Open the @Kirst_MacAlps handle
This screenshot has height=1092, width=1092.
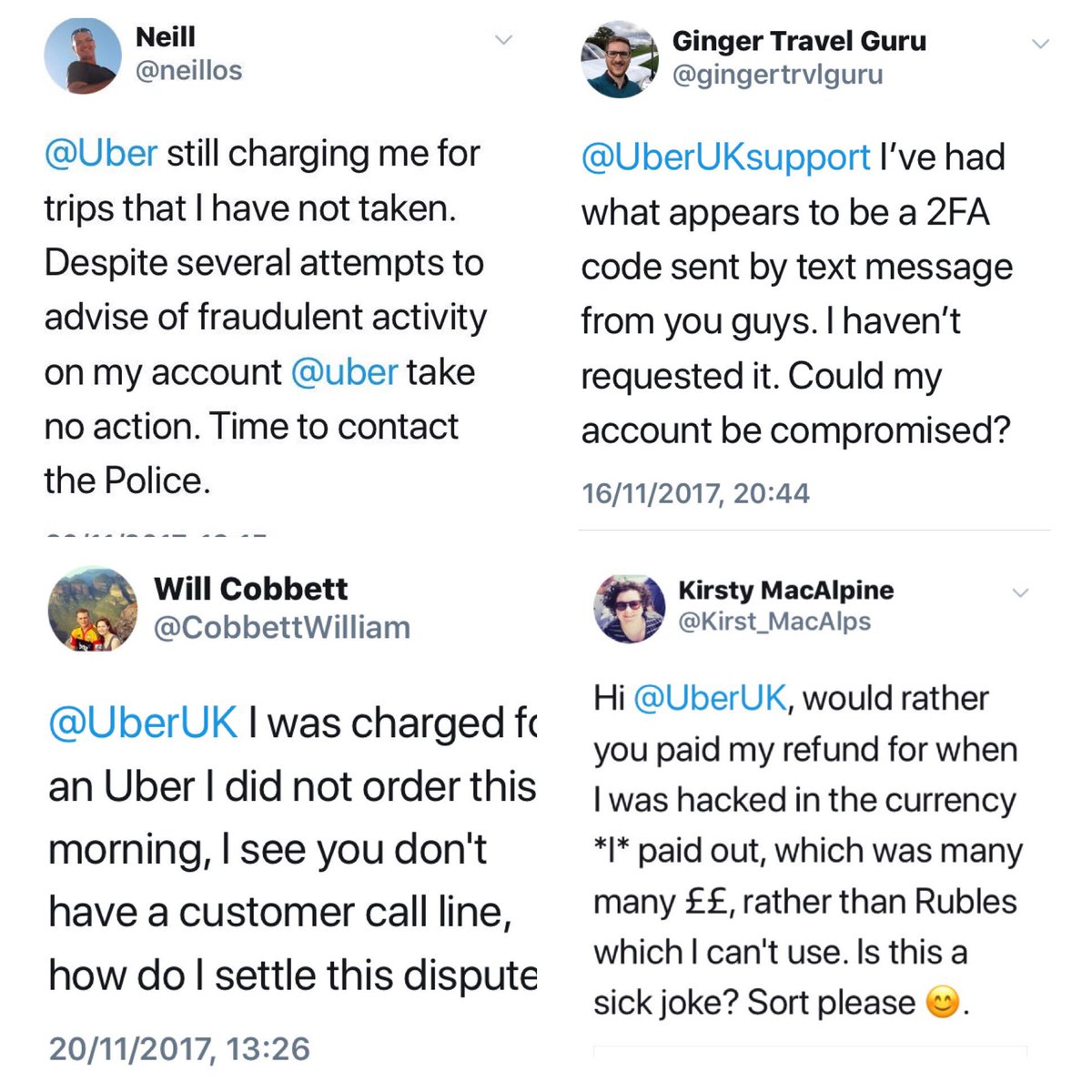click(x=774, y=622)
